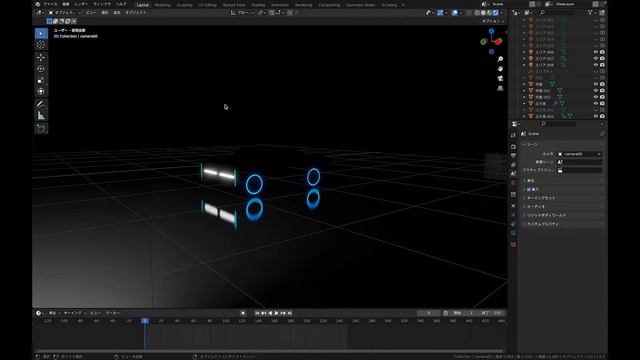Open the Tool properties tab icon
Viewport: 640px width, 360px height.
(513, 135)
